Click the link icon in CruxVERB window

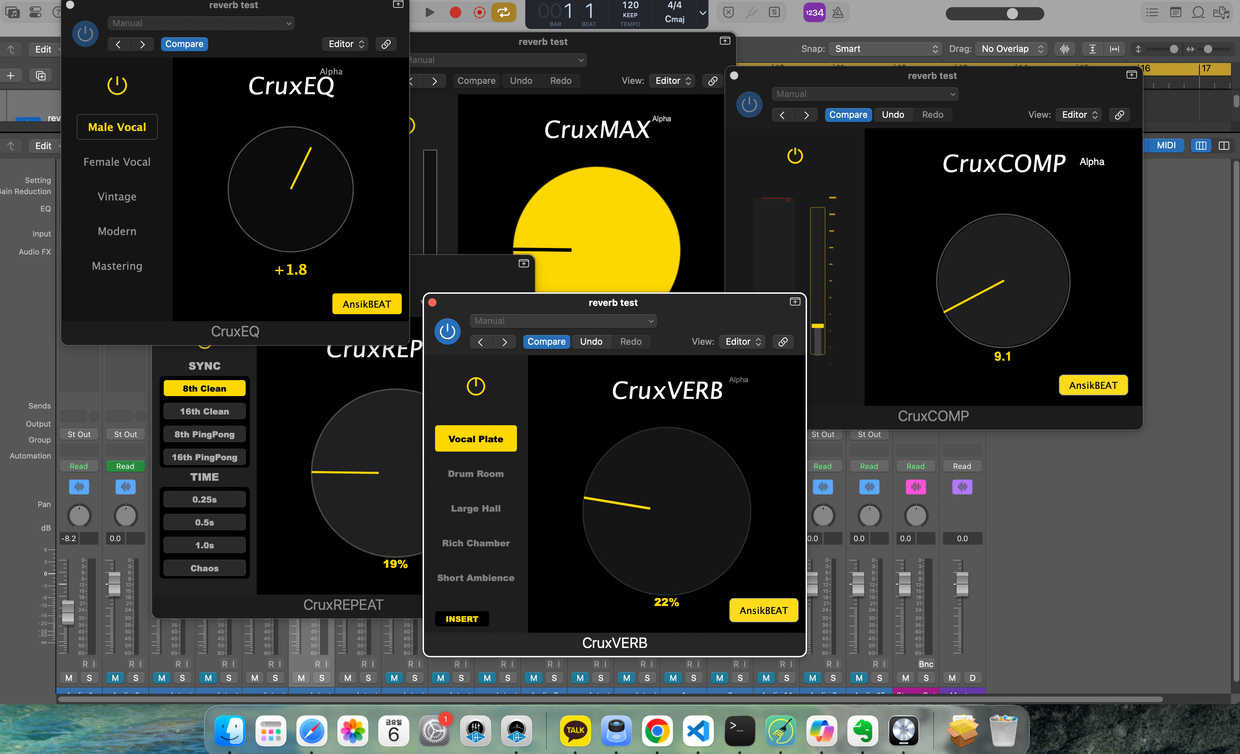783,342
